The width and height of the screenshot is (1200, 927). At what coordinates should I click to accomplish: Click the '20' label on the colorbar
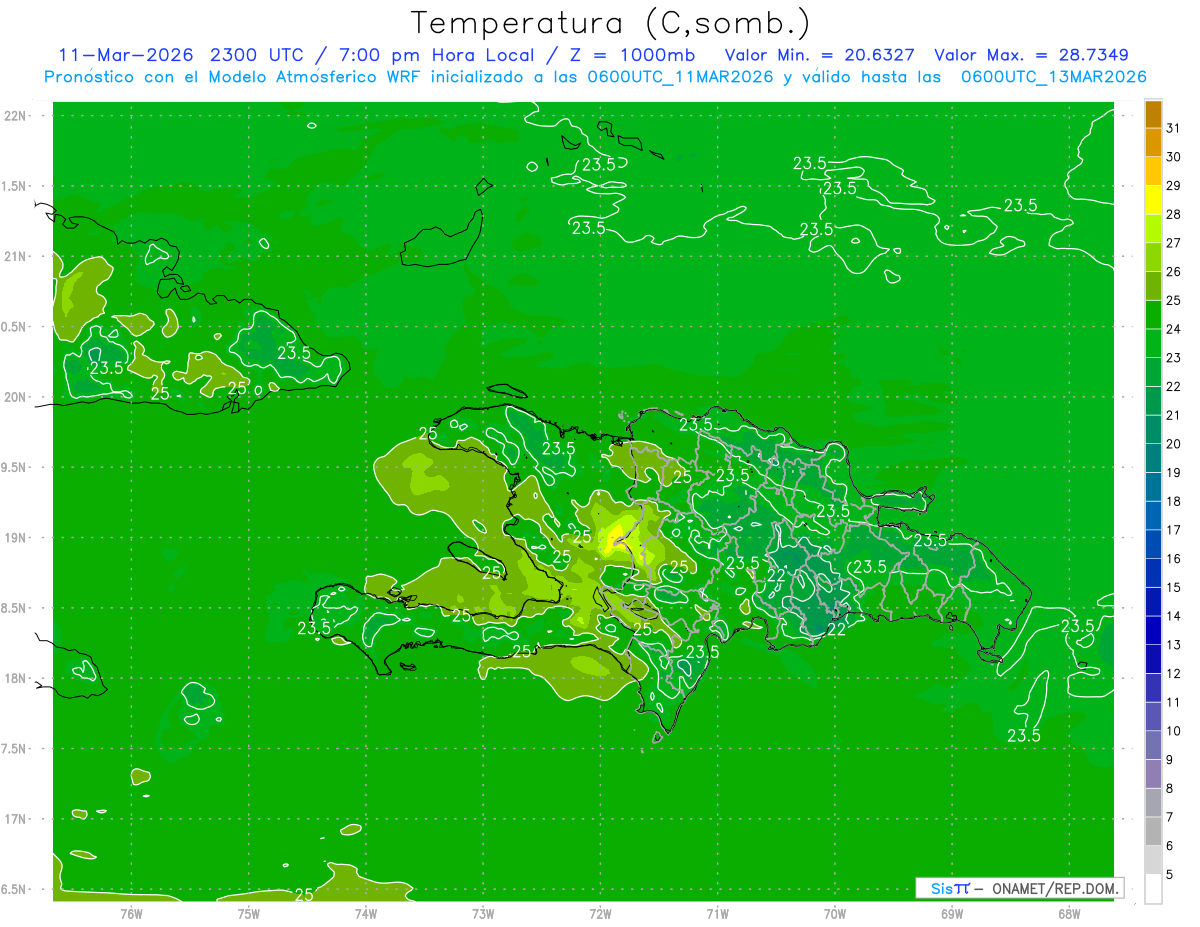[1173, 444]
